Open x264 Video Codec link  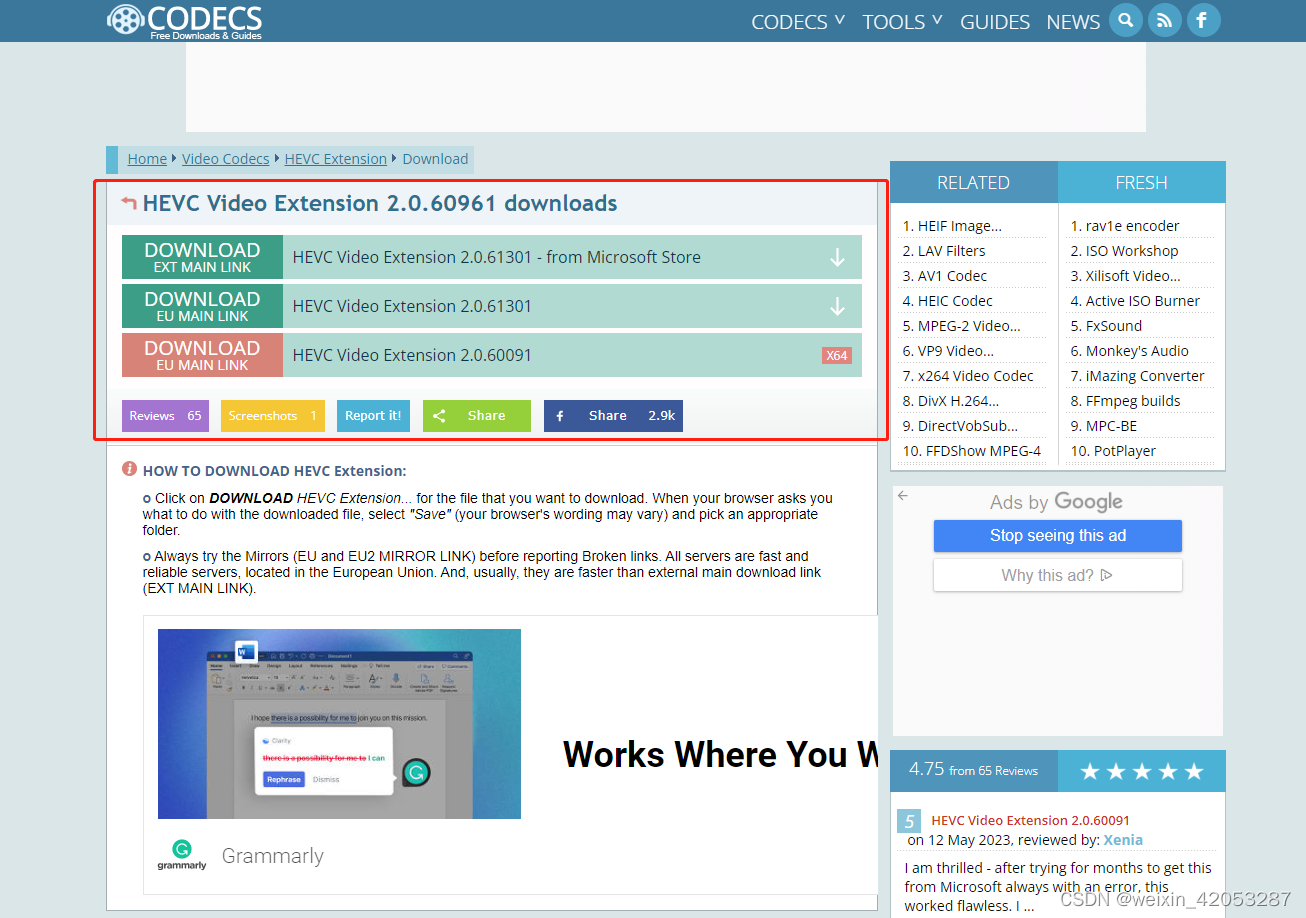[976, 376]
